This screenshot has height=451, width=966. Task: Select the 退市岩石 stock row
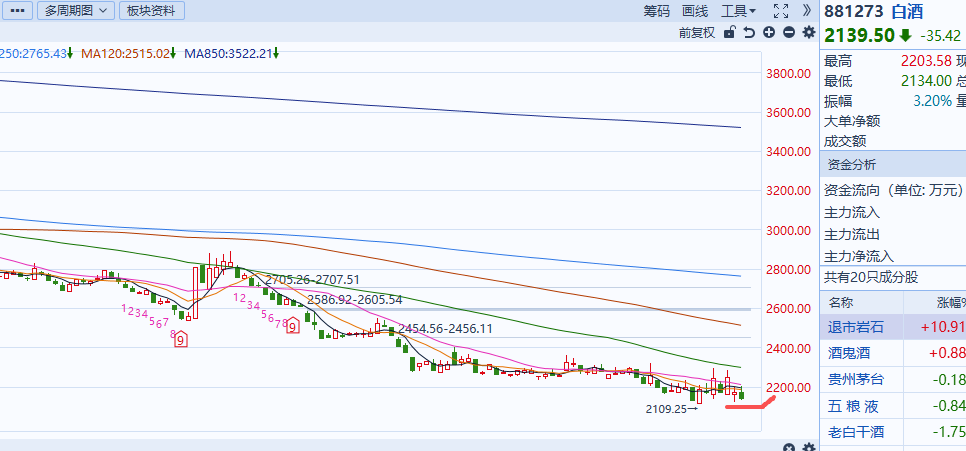click(893, 327)
